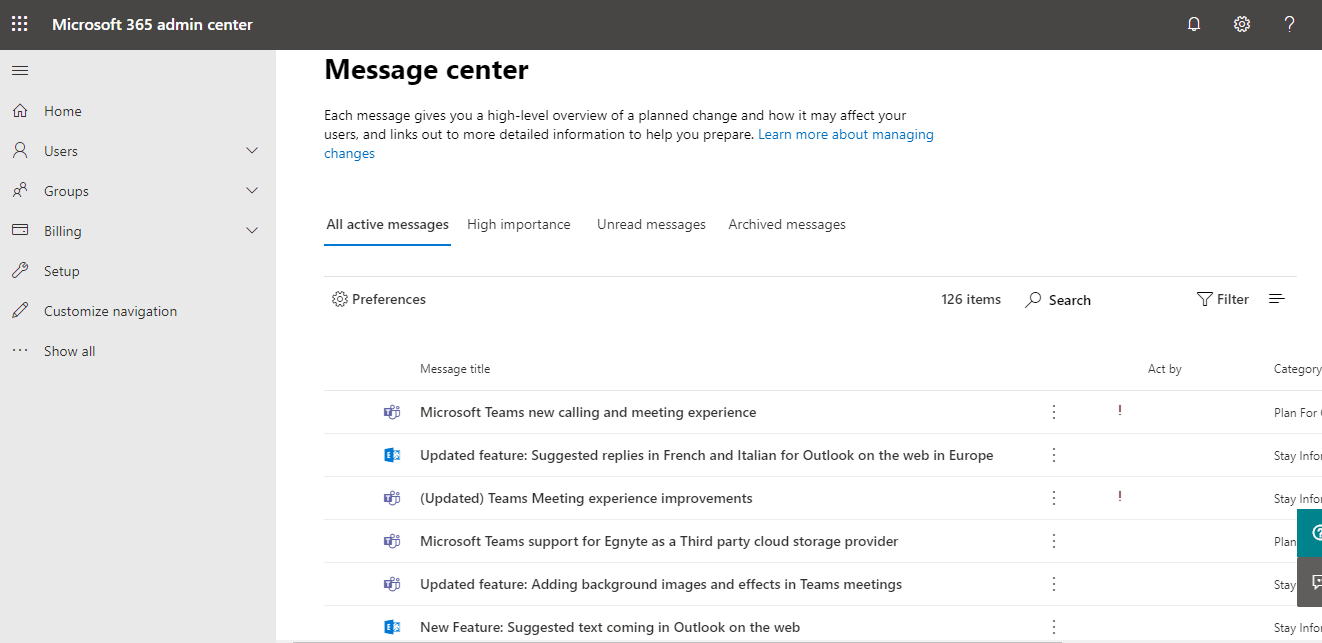Open Egnyte cloud storage provider message

click(659, 541)
